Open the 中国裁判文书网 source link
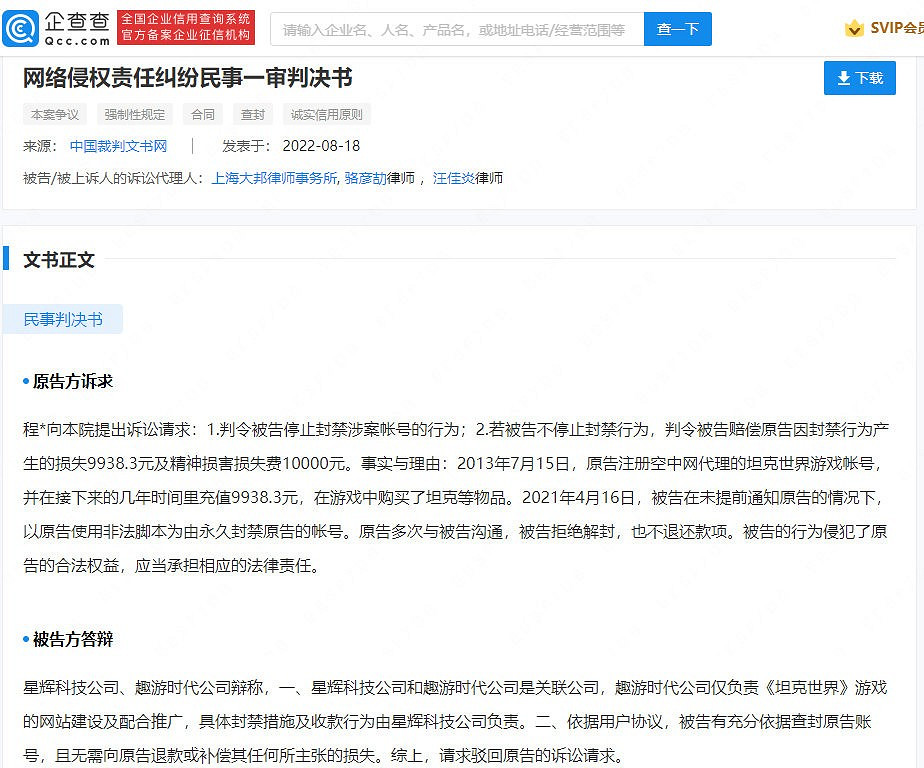Screen dimensions: 924x768 coord(118,145)
